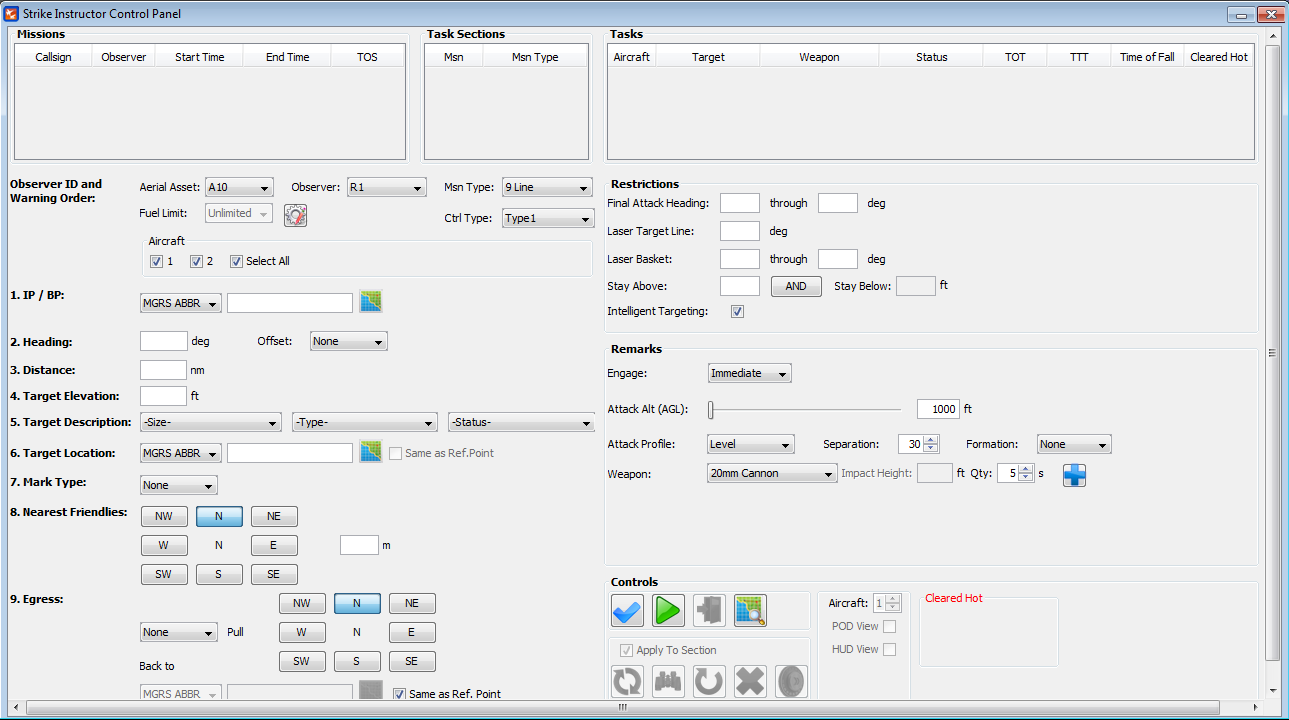The image size is (1289, 720).
Task: Open the map picker beside Target Location field
Action: tap(371, 452)
